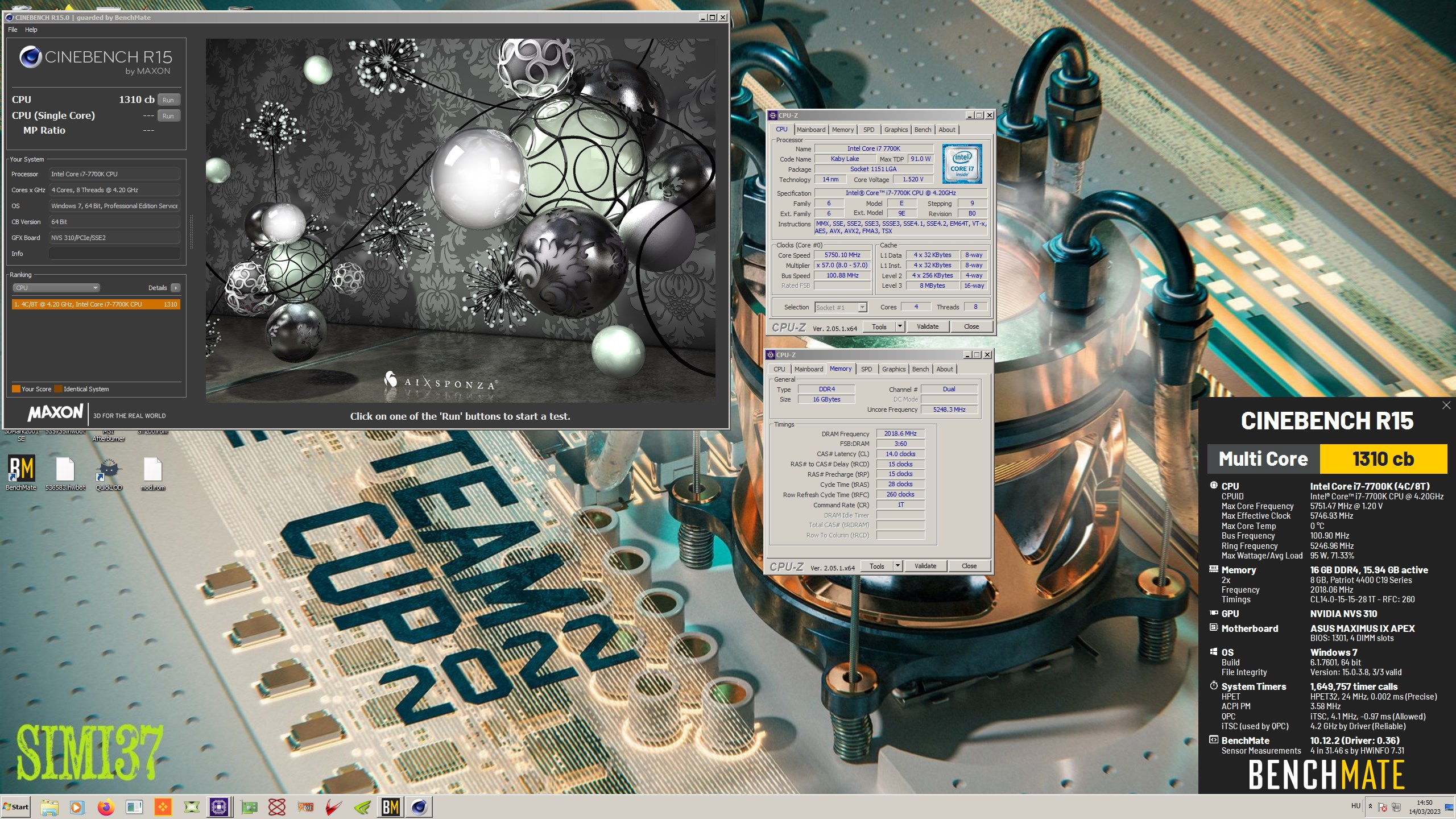Open Graphics tab in CPU-Z memory window
This screenshot has width=1456, height=819.
[894, 369]
